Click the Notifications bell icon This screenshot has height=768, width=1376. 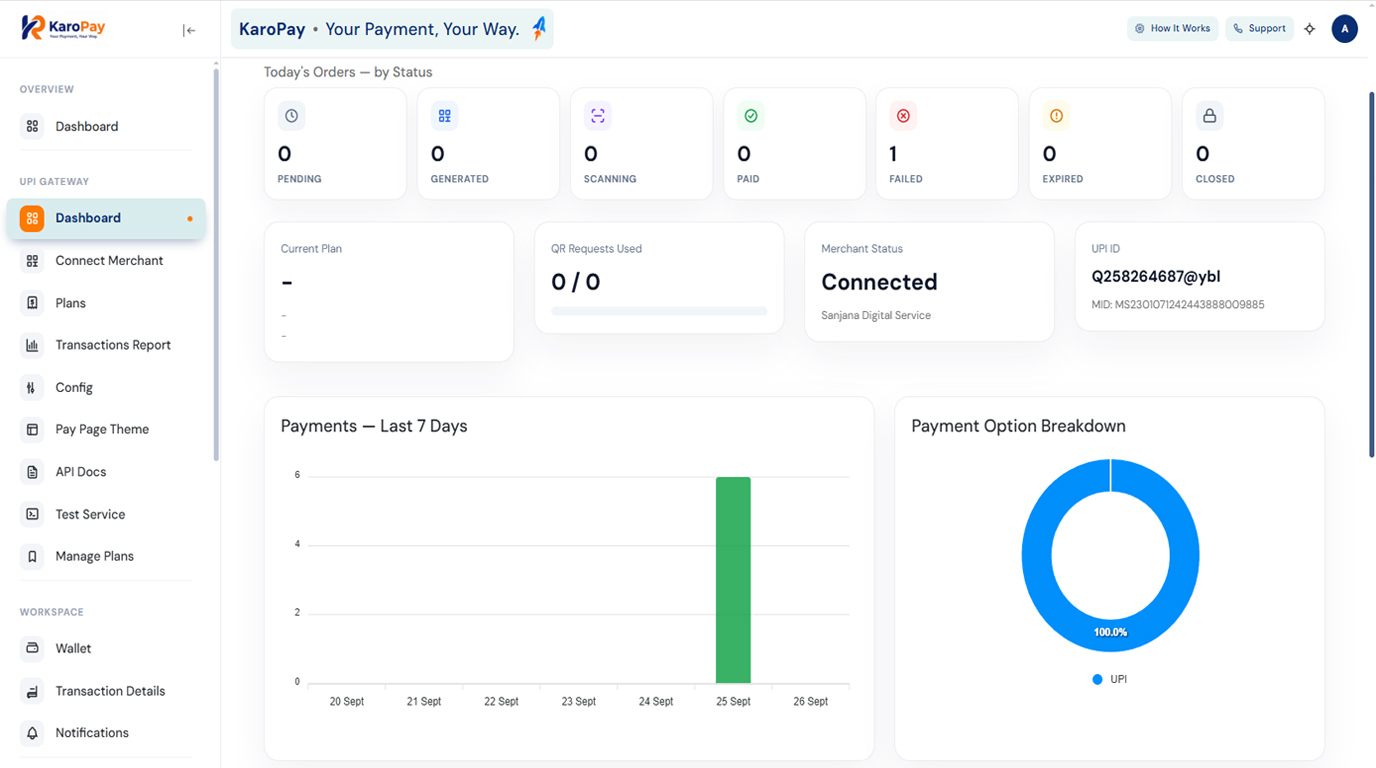tap(33, 733)
